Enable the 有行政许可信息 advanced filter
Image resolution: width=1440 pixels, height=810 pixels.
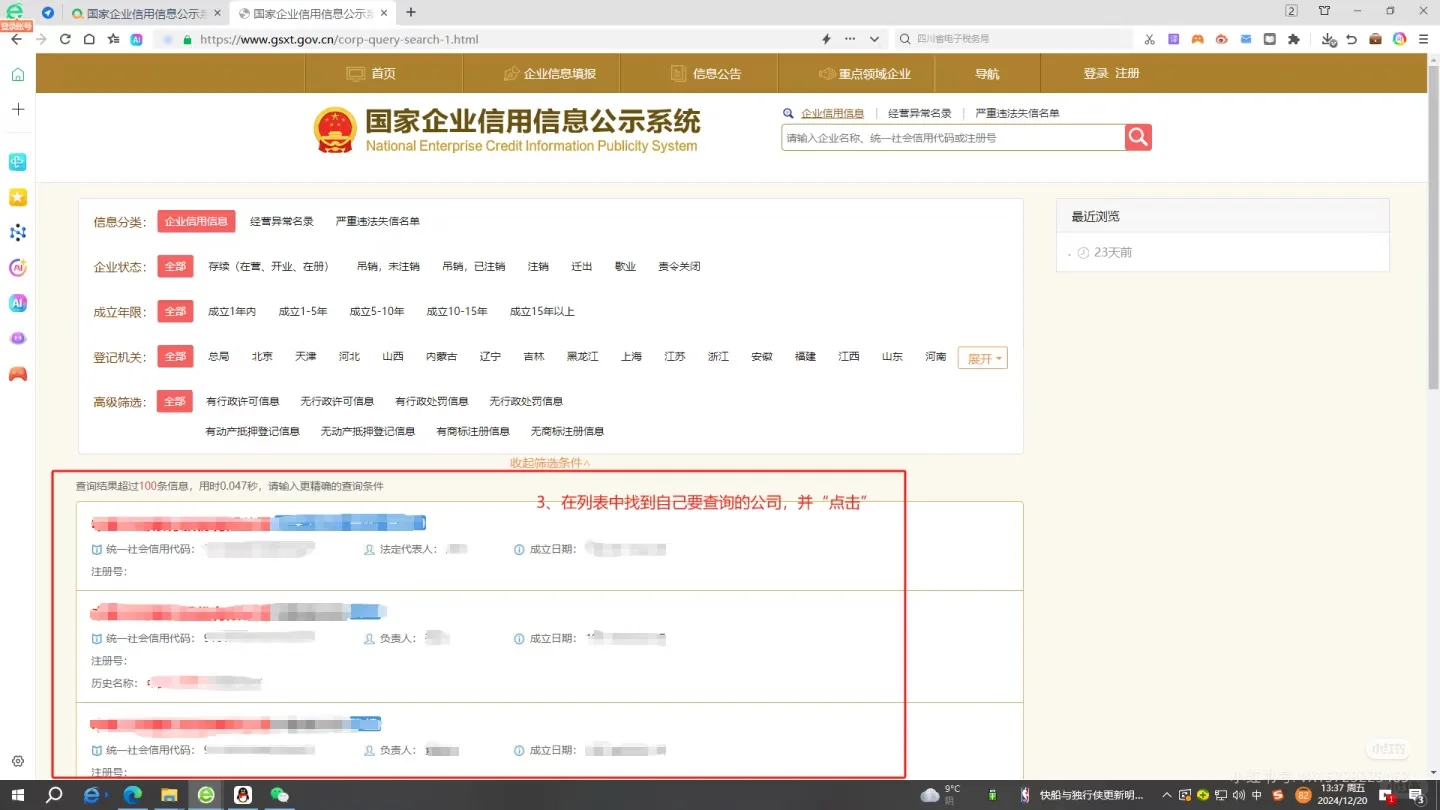(x=242, y=401)
